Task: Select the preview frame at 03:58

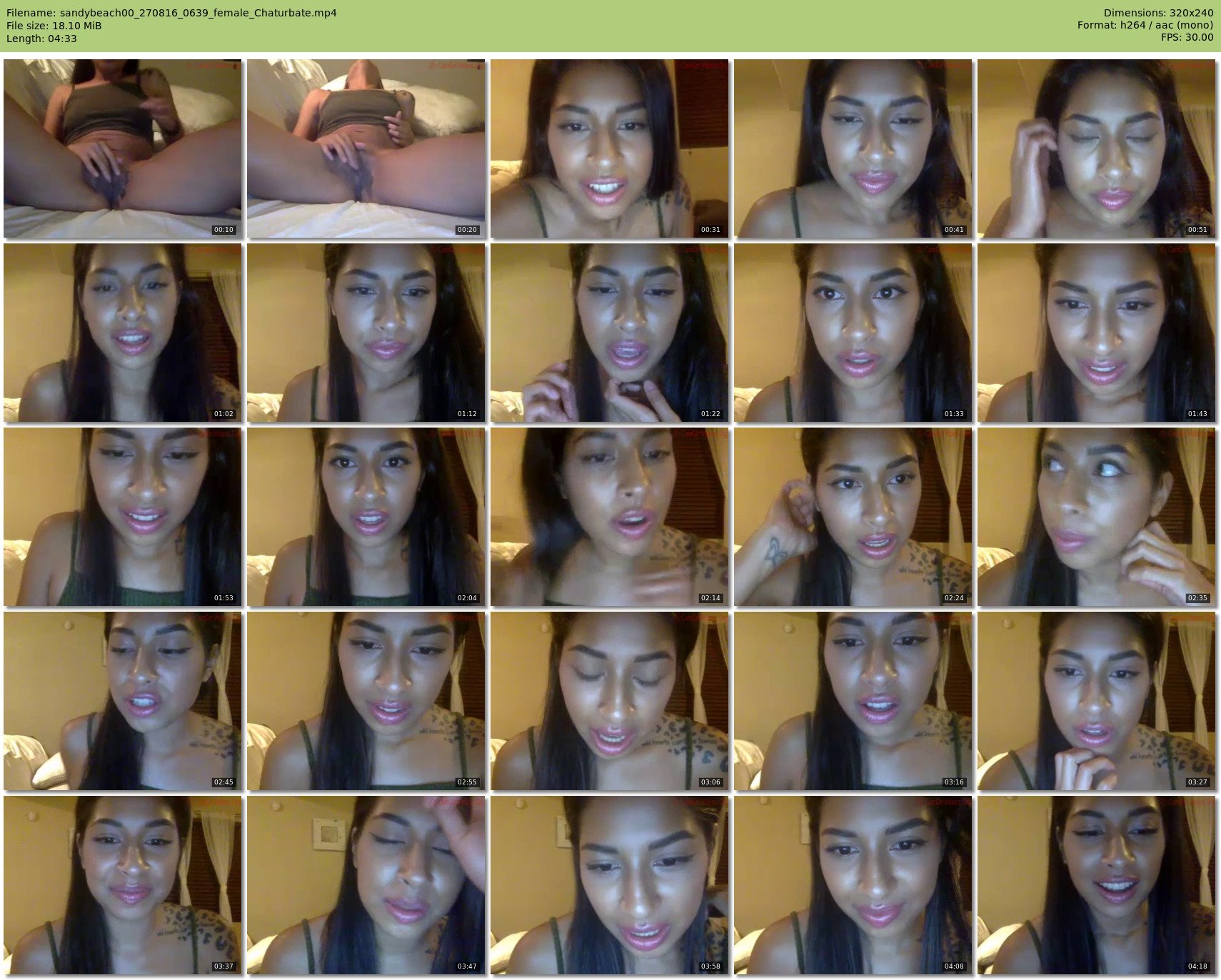Action: tap(610, 885)
